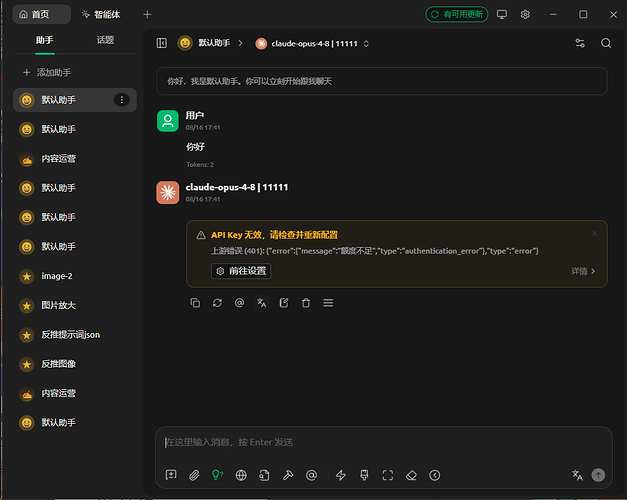627x500 pixels.
Task: Maximize the application window
Action: [x=583, y=14]
